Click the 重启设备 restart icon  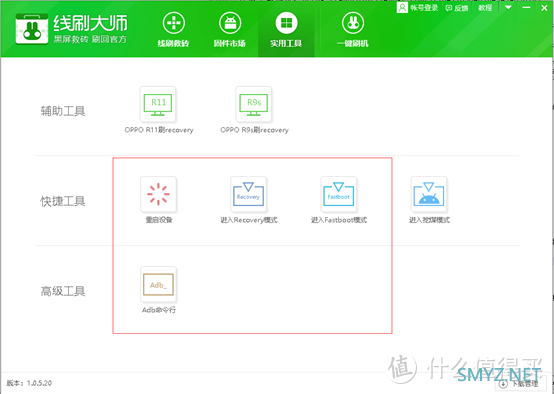point(158,194)
